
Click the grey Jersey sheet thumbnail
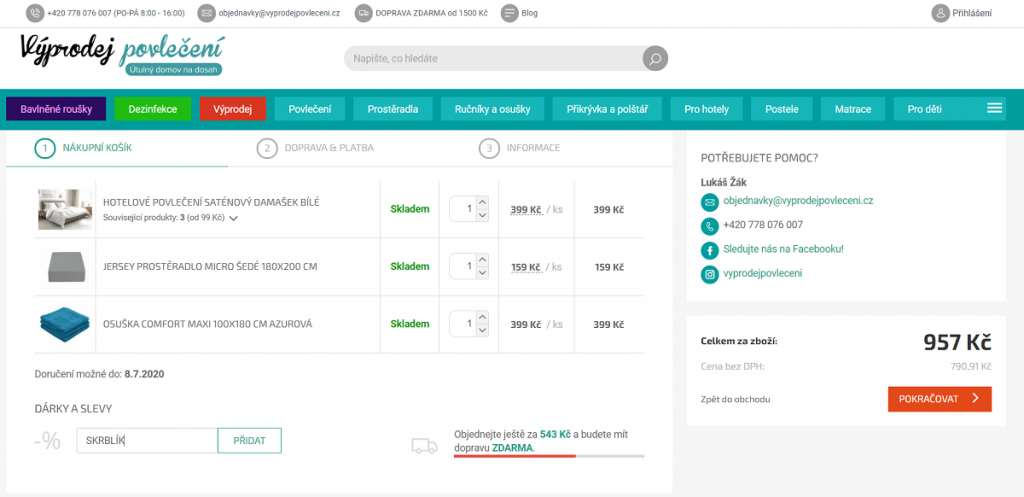[x=65, y=266]
